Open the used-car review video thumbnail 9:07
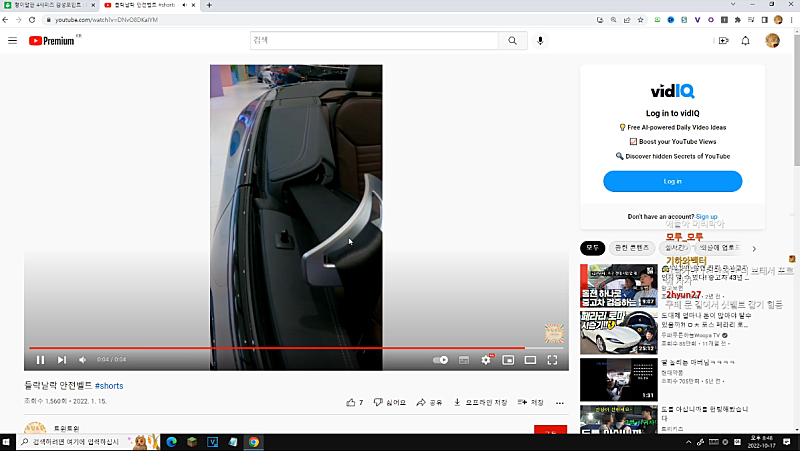Screen dimensions: 800x451 tap(618, 286)
